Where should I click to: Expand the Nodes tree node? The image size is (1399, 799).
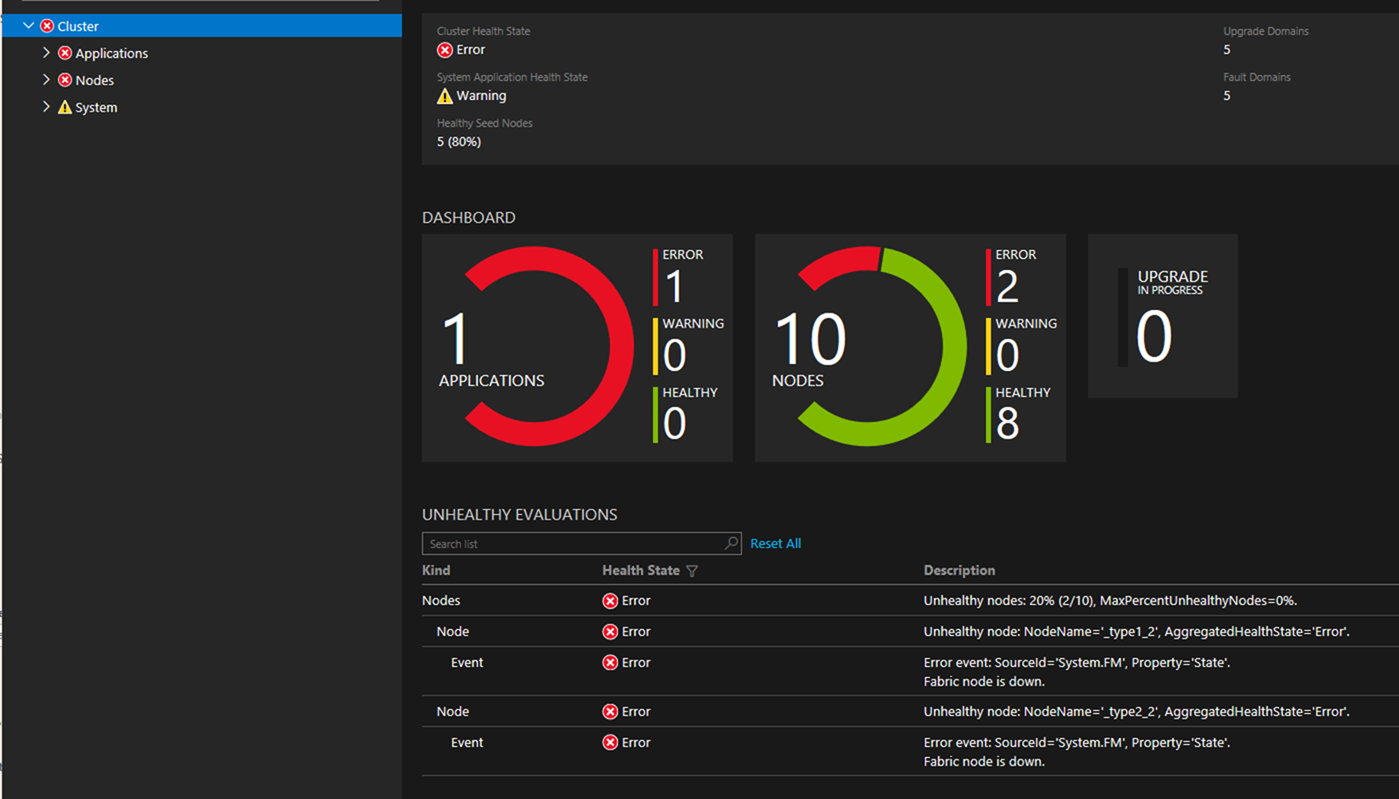pos(46,80)
